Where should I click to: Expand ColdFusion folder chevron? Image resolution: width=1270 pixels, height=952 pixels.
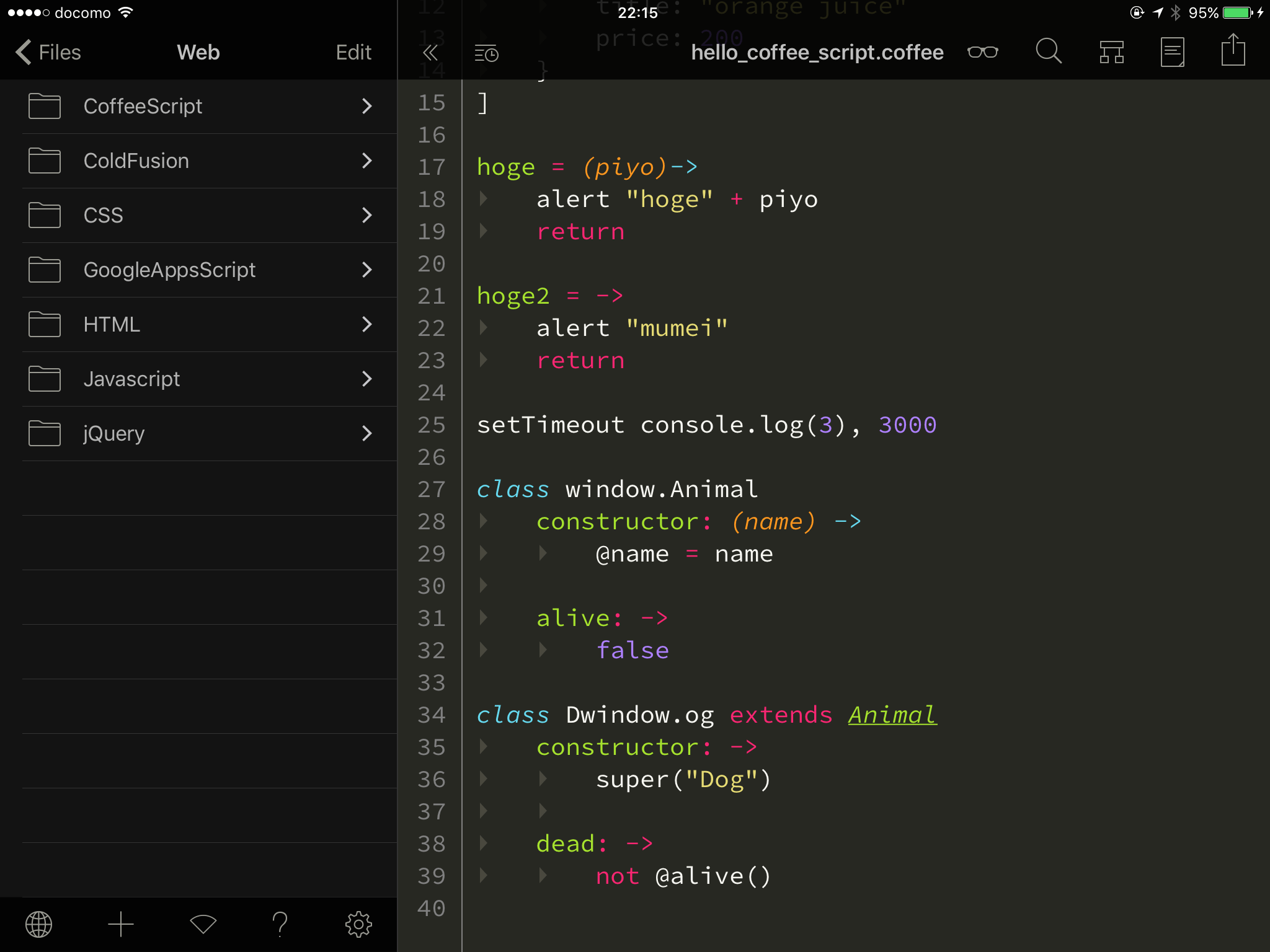click(367, 161)
